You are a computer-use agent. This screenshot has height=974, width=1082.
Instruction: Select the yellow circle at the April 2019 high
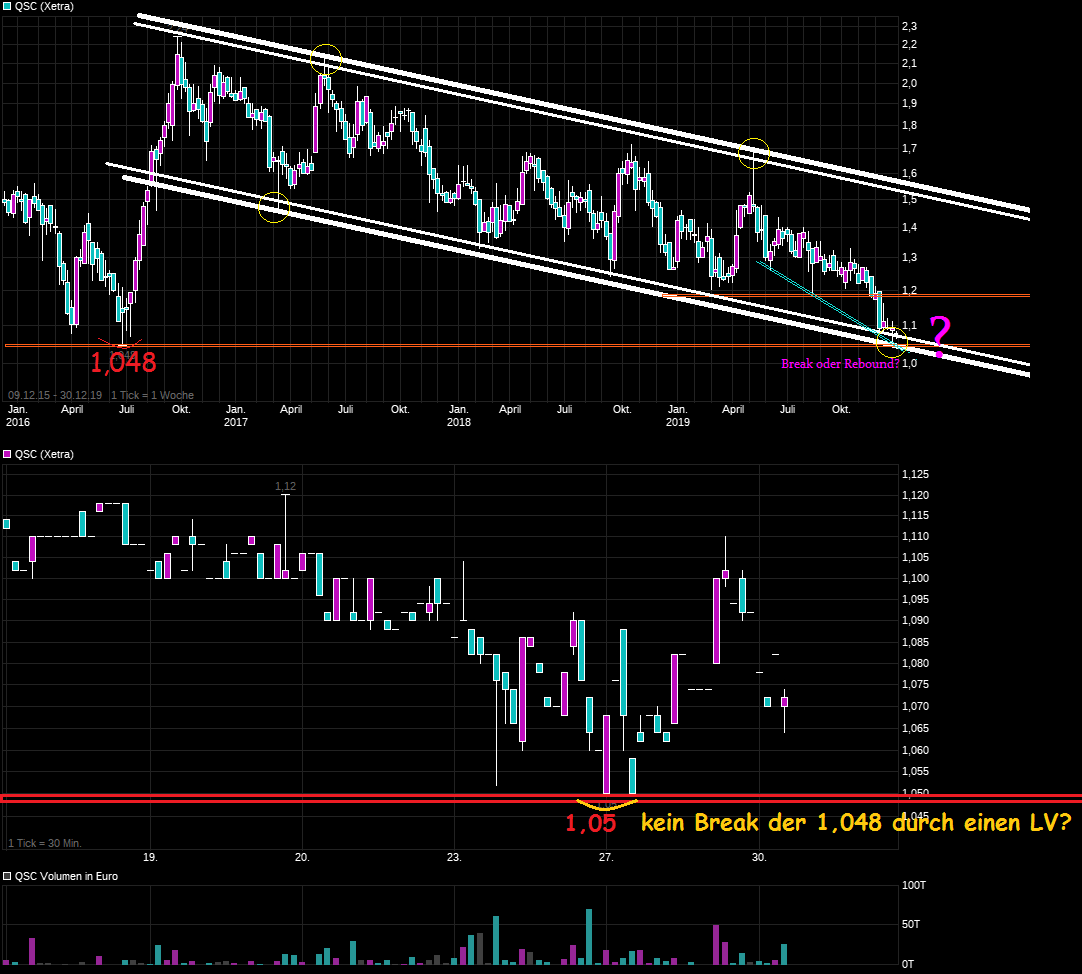[x=755, y=153]
